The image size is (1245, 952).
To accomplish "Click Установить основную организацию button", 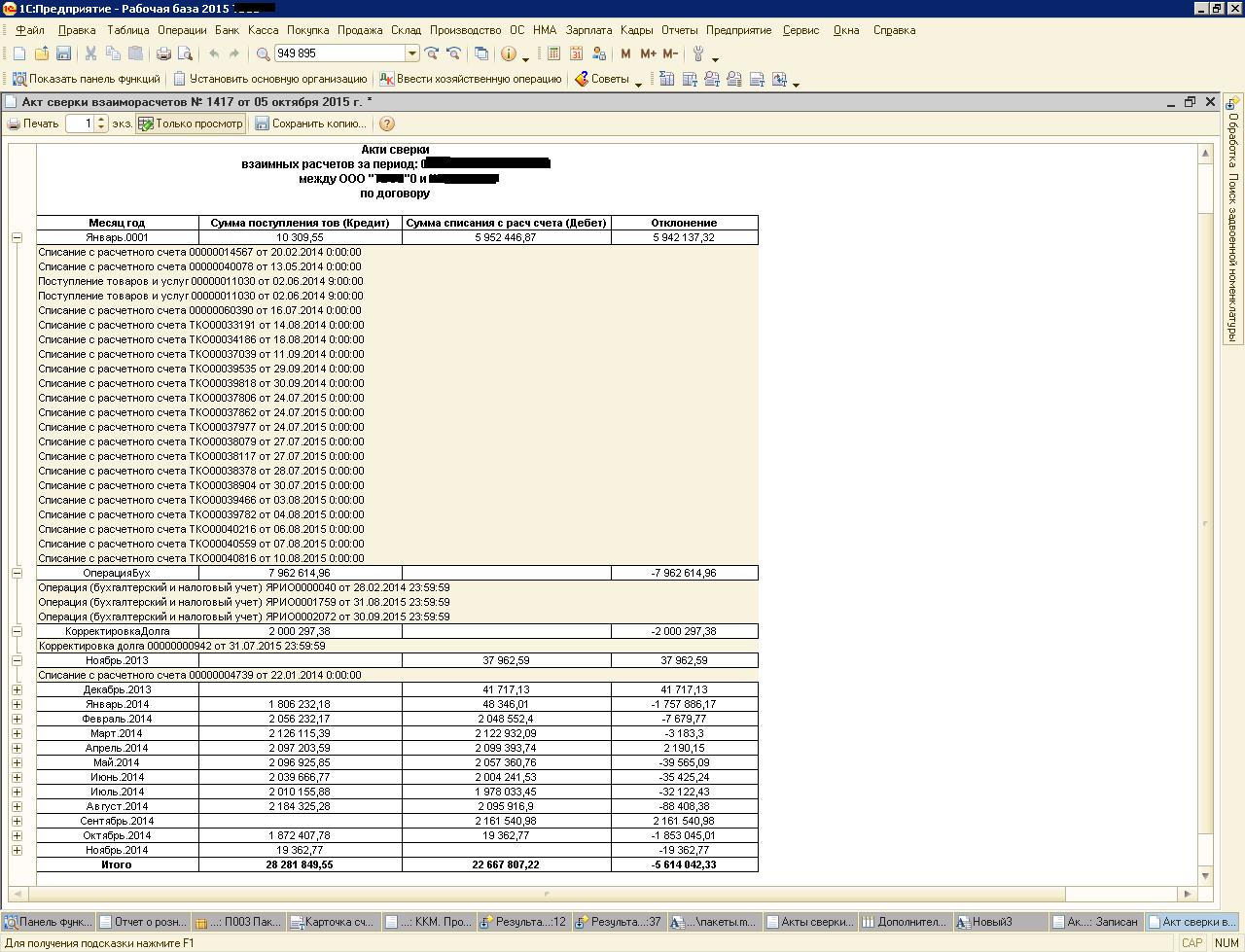I will click(270, 79).
